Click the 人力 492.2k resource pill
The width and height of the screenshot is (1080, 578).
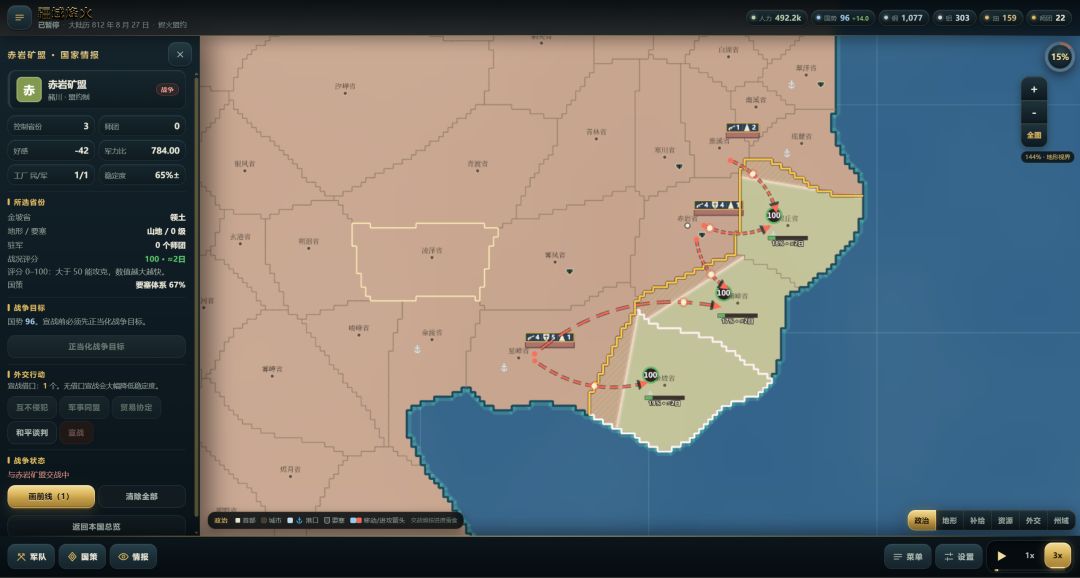coord(776,18)
